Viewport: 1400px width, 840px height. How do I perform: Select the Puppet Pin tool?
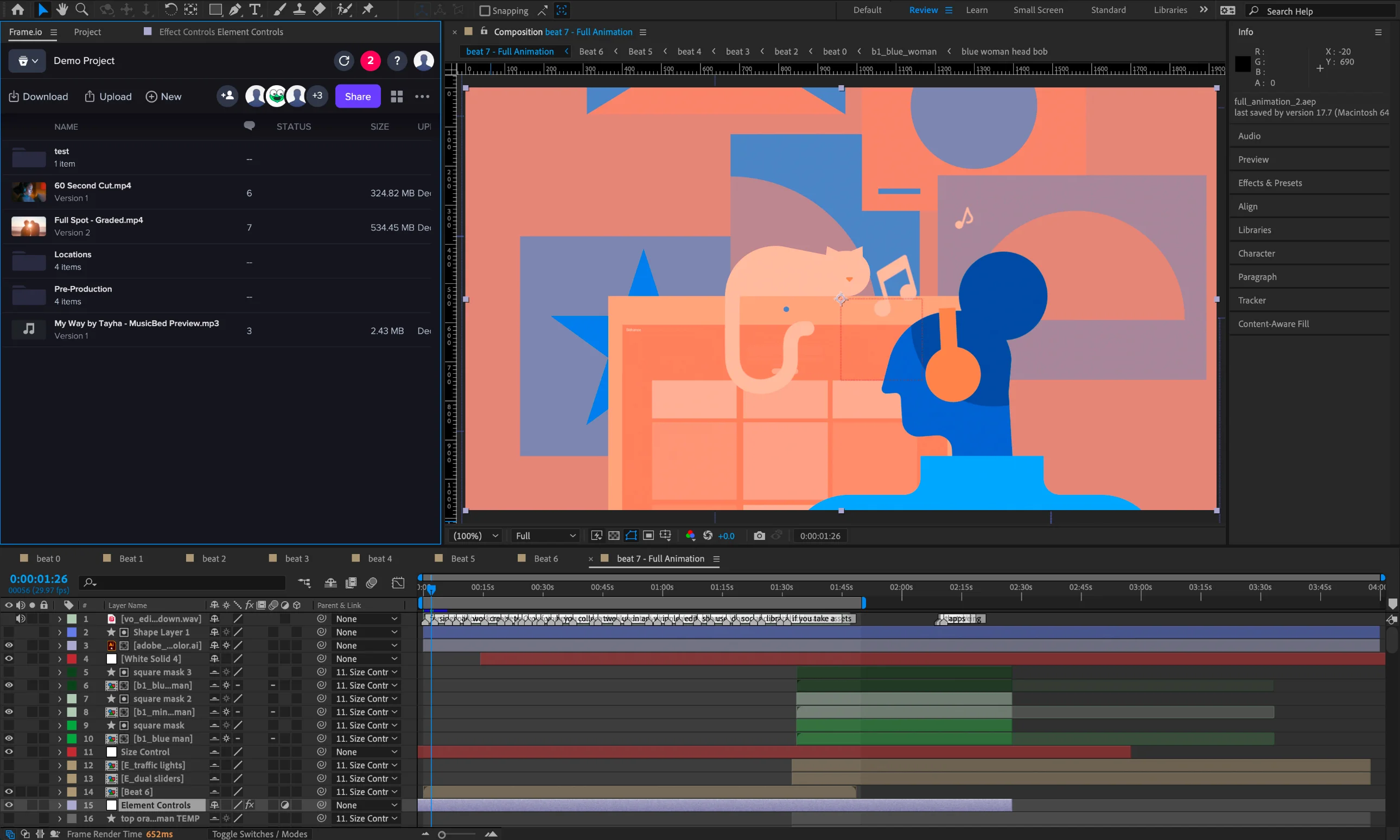coord(369,10)
